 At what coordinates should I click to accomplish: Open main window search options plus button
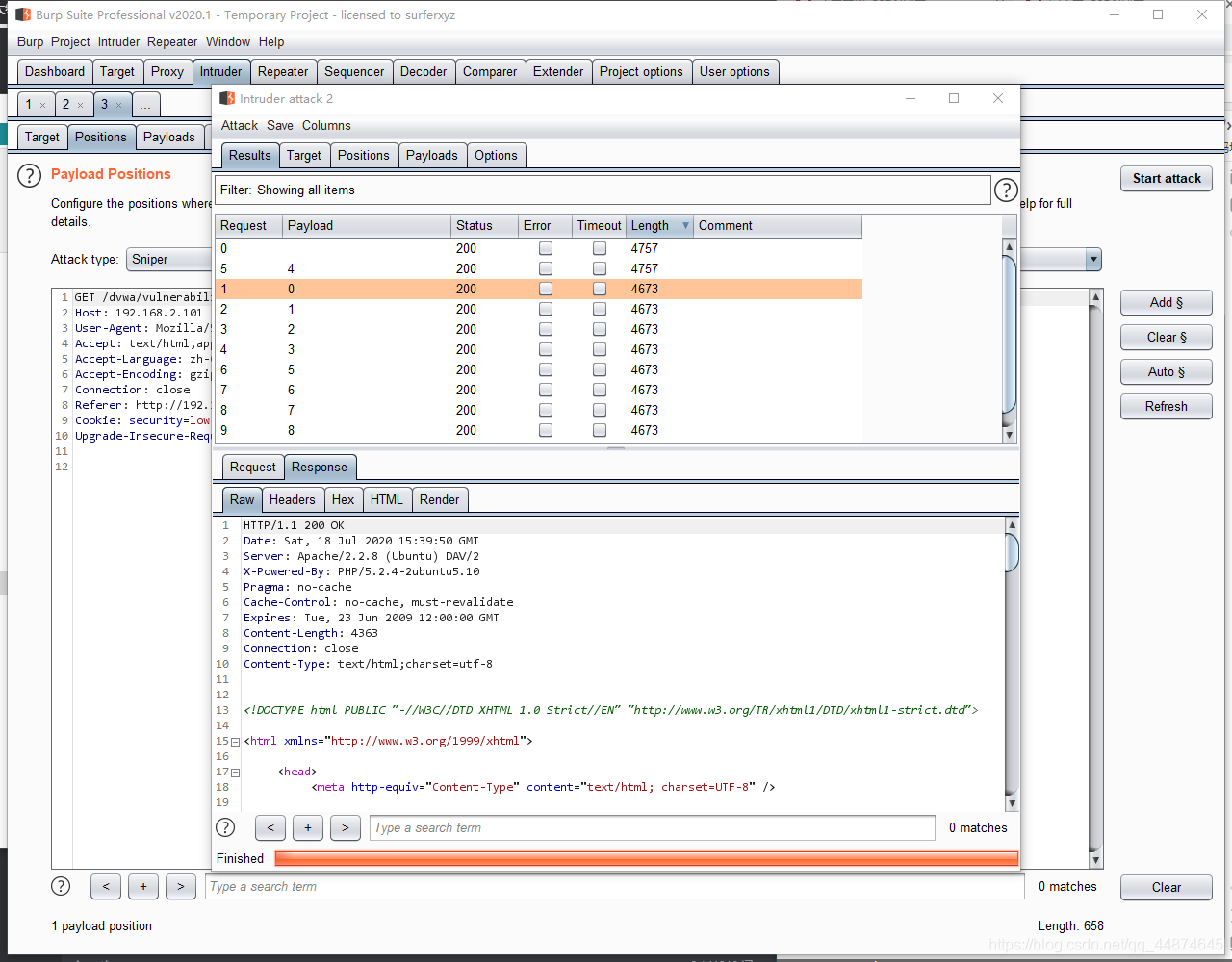[143, 887]
